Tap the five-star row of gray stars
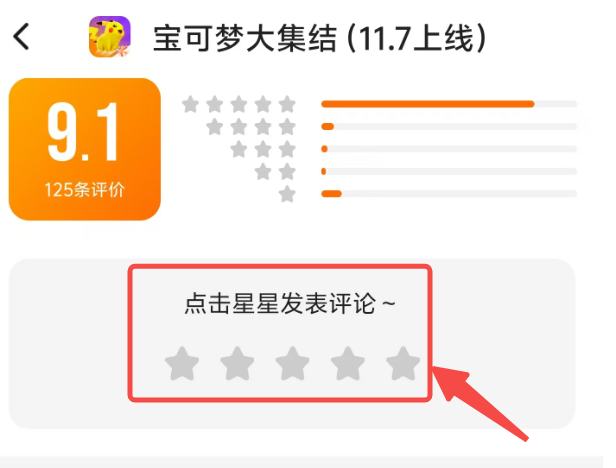 click(239, 104)
